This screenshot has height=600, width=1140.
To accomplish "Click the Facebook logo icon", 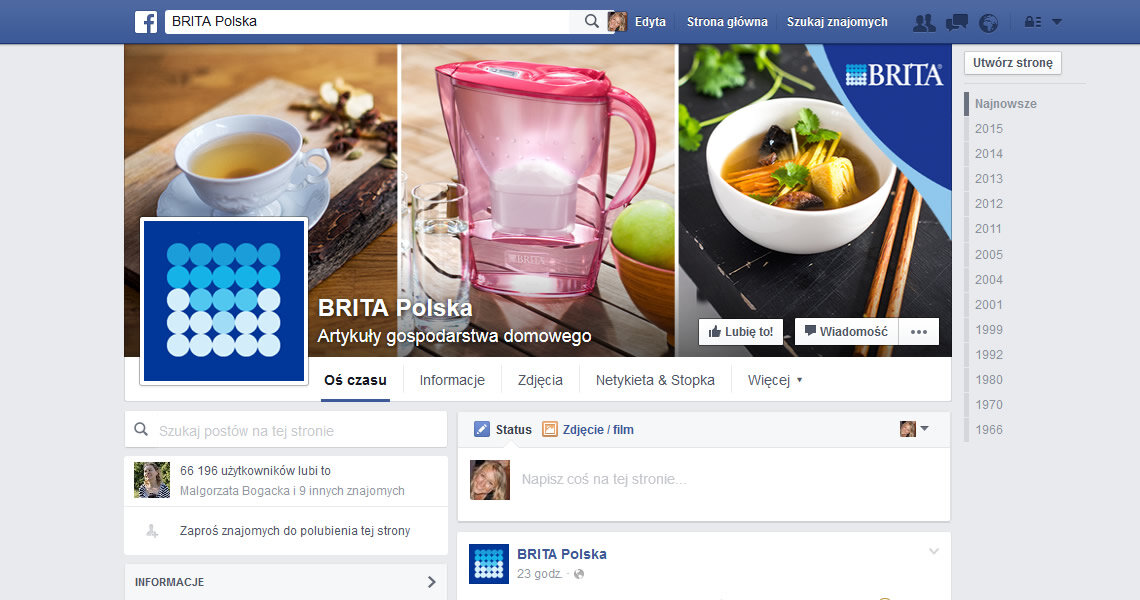I will (146, 22).
